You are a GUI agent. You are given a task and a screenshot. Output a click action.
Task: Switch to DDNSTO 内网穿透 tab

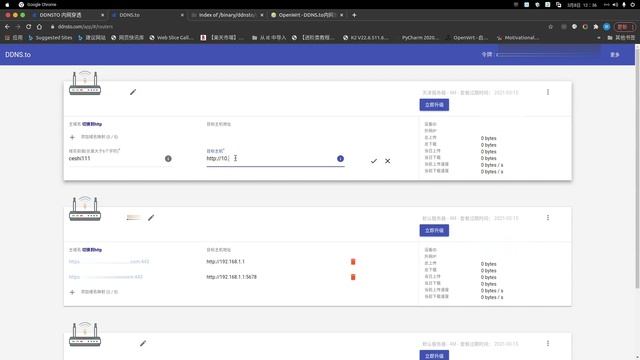point(68,15)
